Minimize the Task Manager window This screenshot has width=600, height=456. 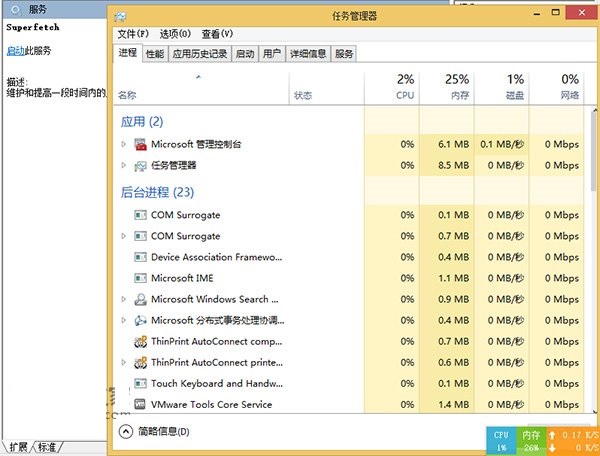coord(537,14)
